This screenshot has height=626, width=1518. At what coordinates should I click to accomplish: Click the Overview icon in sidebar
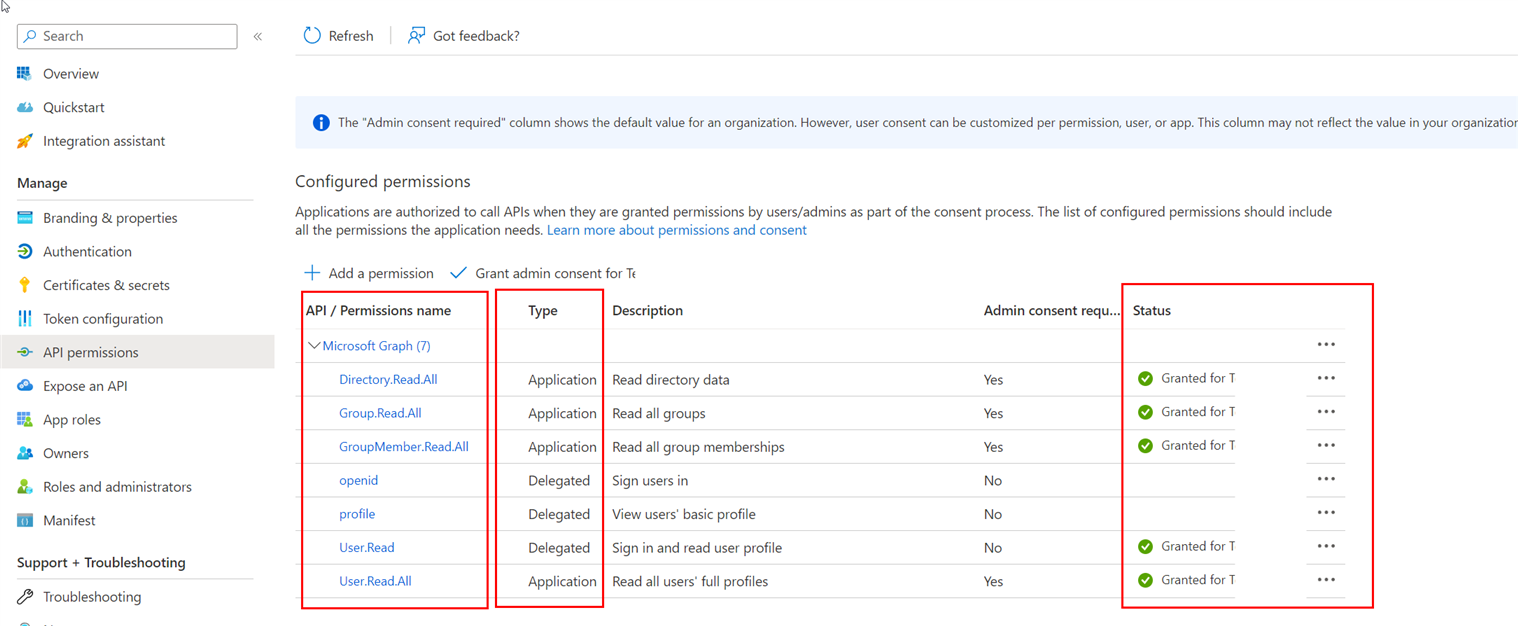[25, 74]
